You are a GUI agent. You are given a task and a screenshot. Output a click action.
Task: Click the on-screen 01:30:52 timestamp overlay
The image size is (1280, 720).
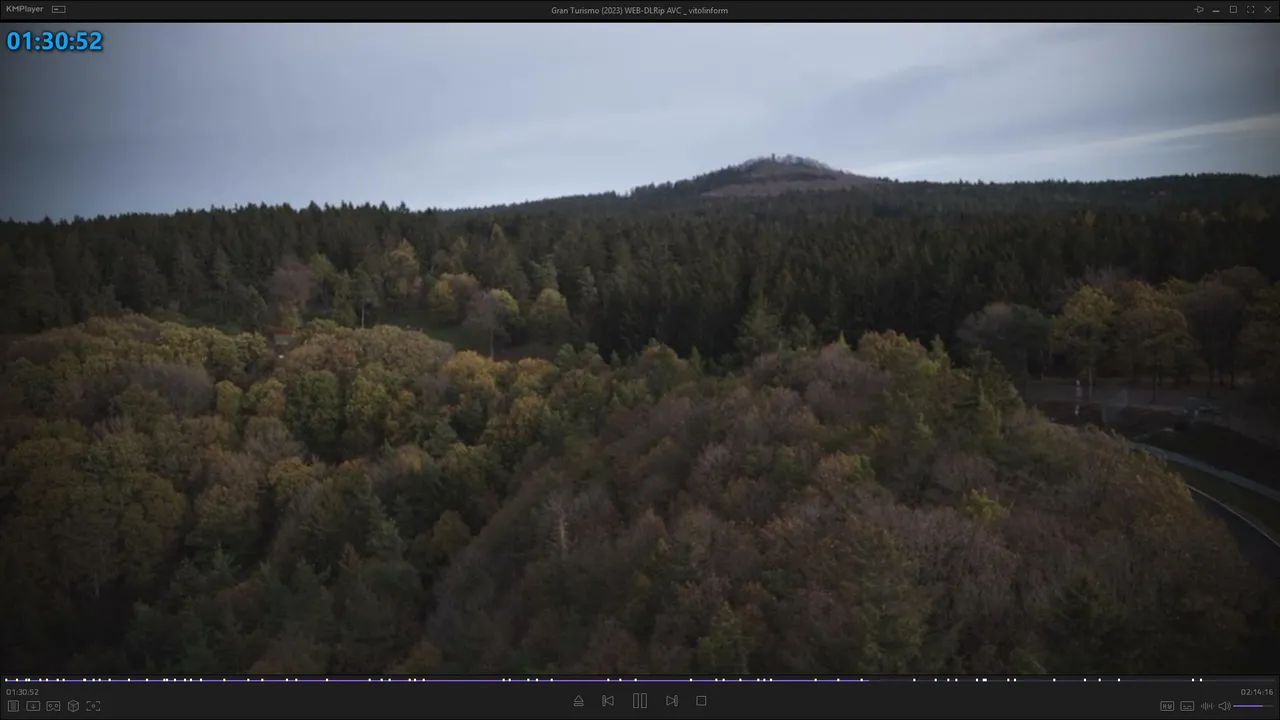pos(55,41)
